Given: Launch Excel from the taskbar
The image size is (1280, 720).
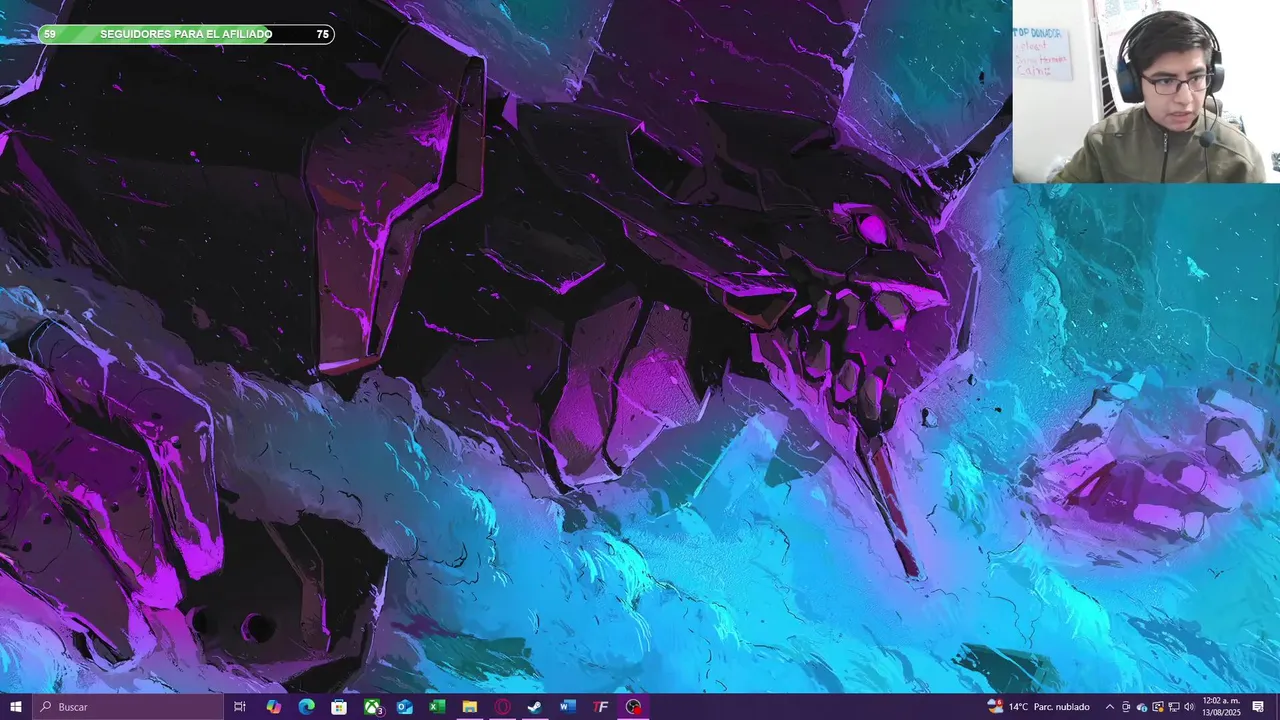Looking at the screenshot, I should point(437,707).
